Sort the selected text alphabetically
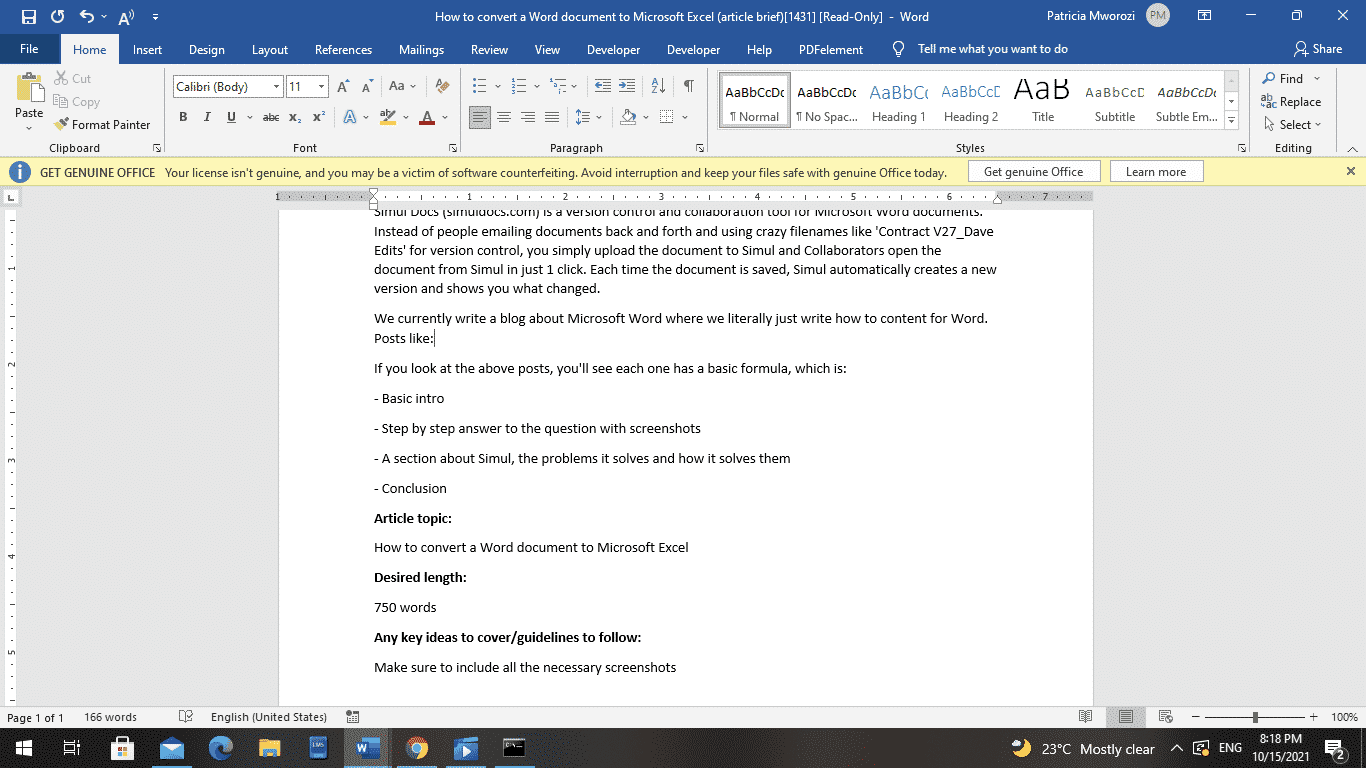 (x=658, y=87)
